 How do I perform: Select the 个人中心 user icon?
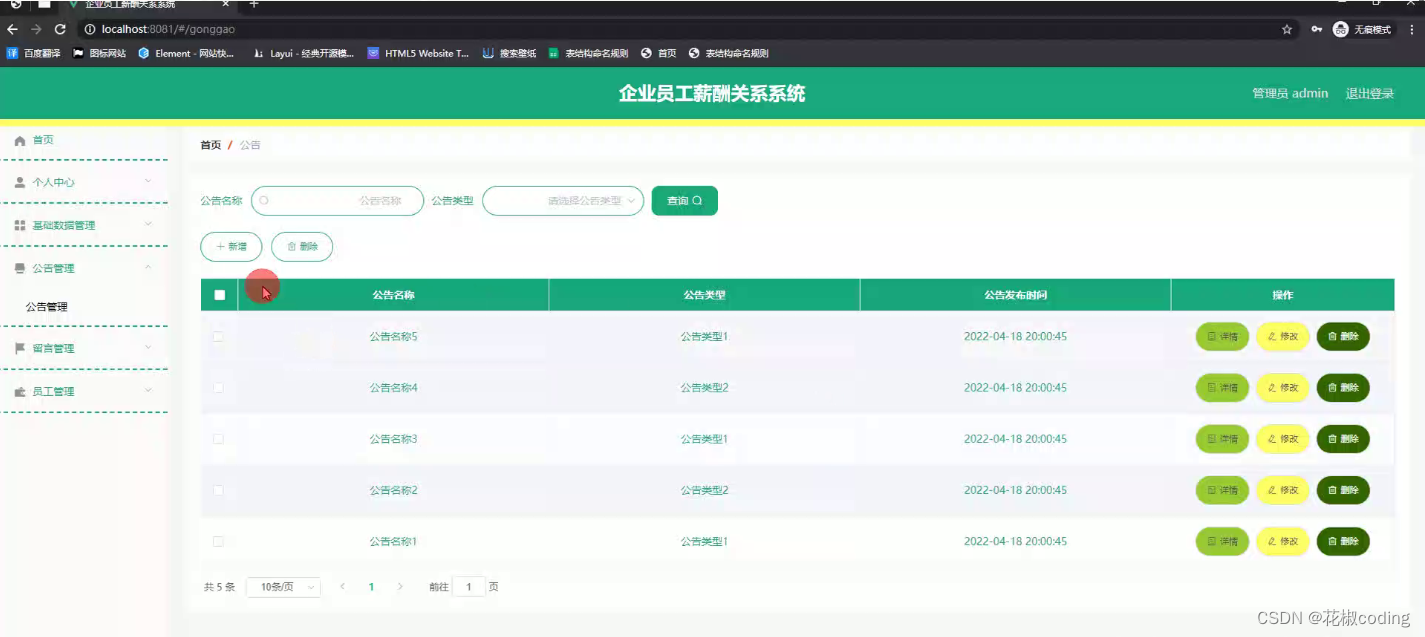(x=22, y=182)
